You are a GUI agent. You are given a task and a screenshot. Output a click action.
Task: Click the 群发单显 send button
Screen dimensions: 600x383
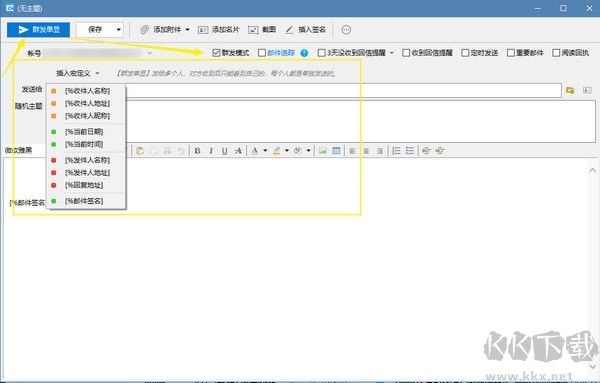pyautogui.click(x=38, y=29)
